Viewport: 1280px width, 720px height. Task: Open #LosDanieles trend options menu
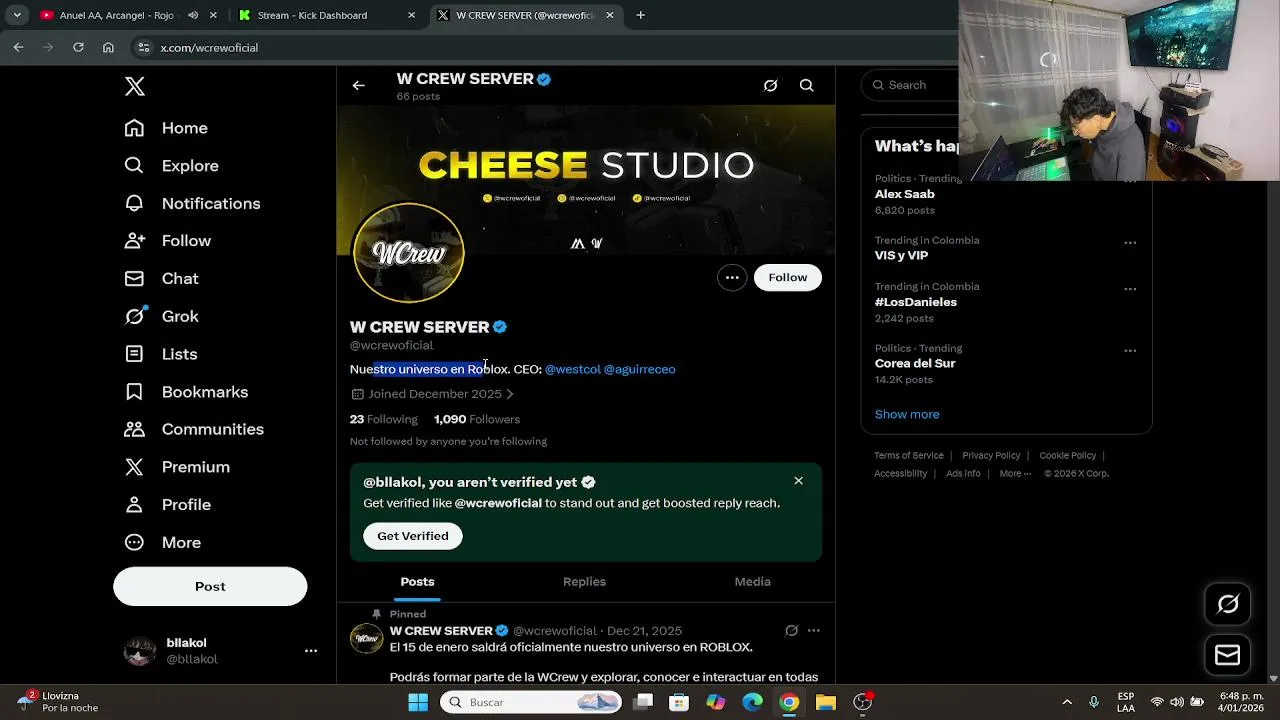[1130, 289]
